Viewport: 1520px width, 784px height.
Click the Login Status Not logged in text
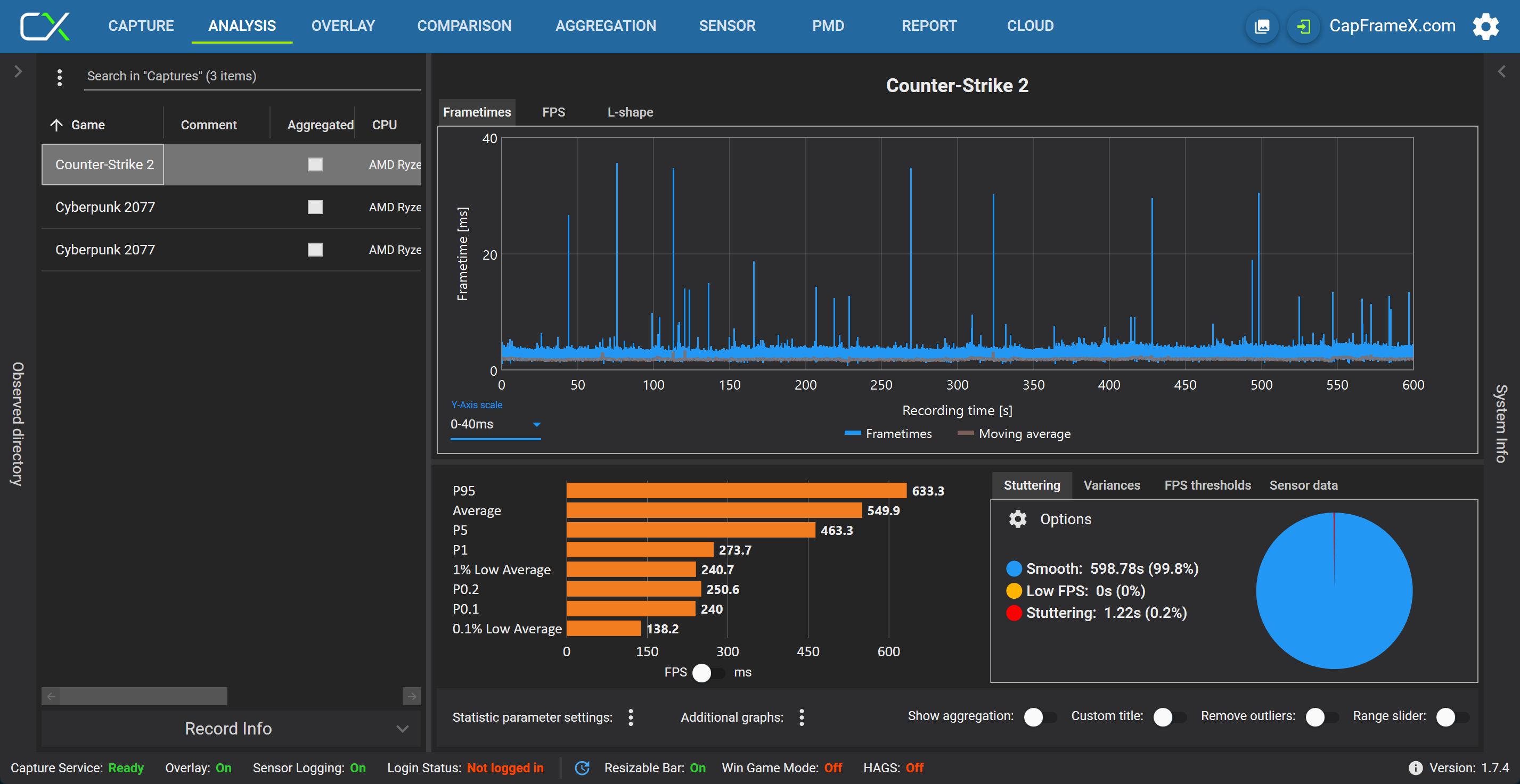505,768
